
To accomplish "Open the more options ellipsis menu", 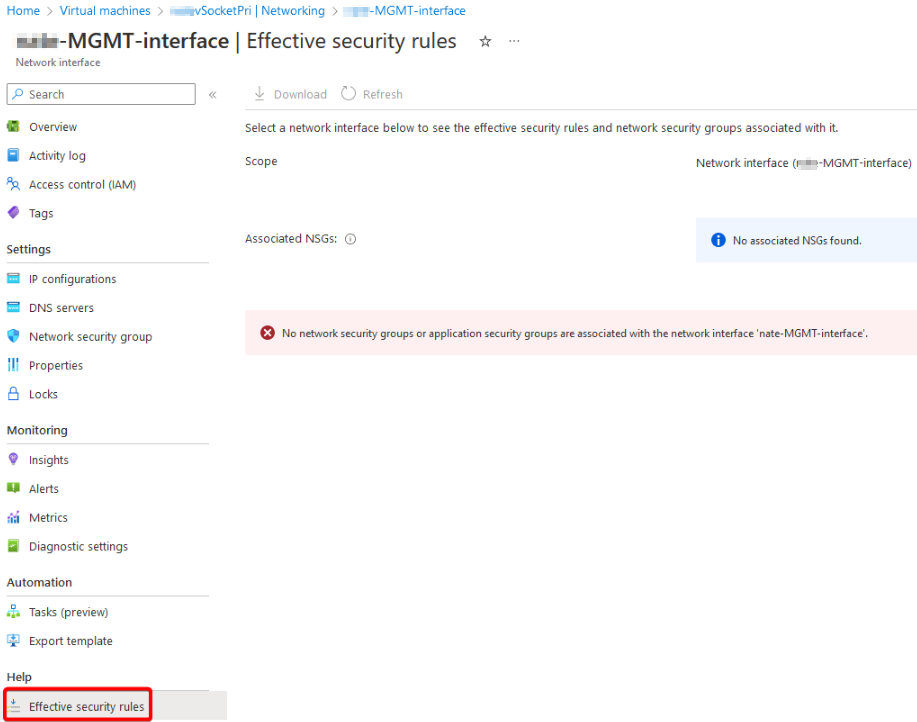I will [514, 41].
